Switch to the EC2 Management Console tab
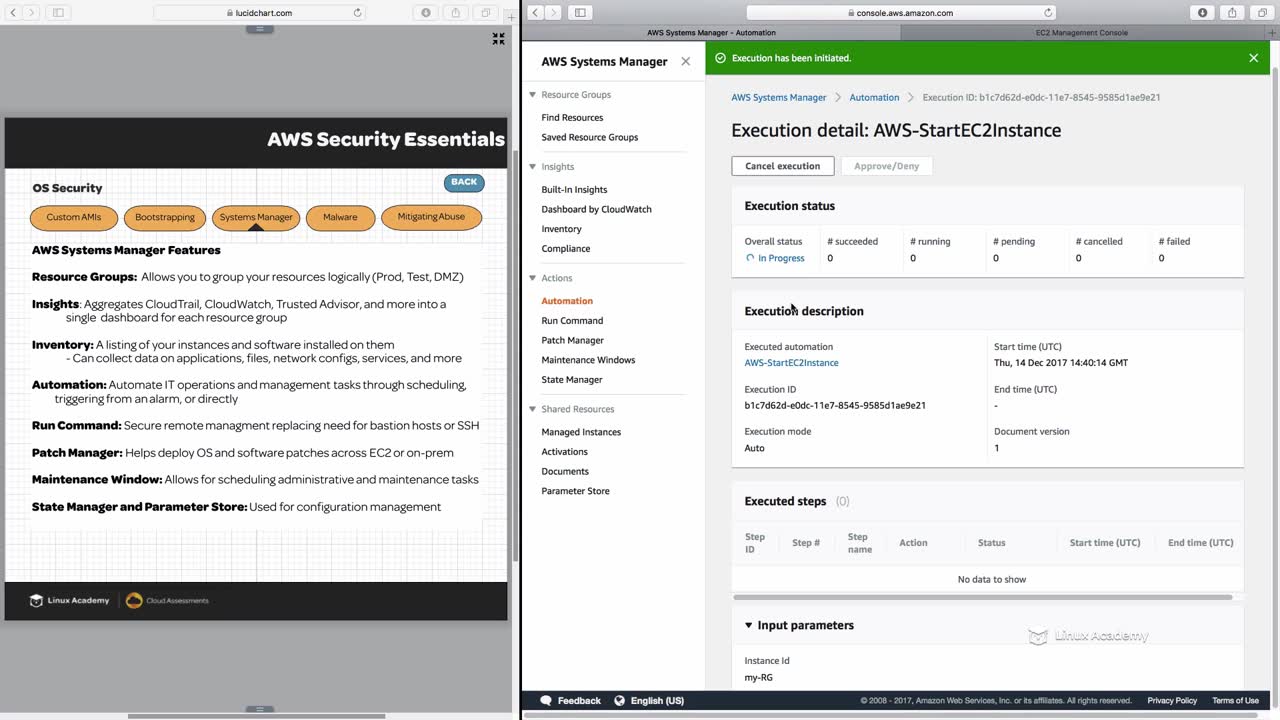 click(x=1081, y=32)
